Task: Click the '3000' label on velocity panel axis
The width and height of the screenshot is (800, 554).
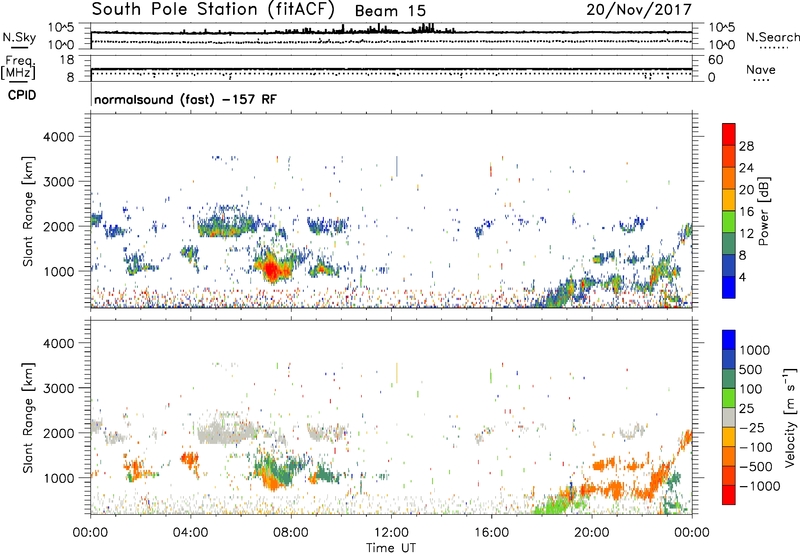Action: point(59,388)
